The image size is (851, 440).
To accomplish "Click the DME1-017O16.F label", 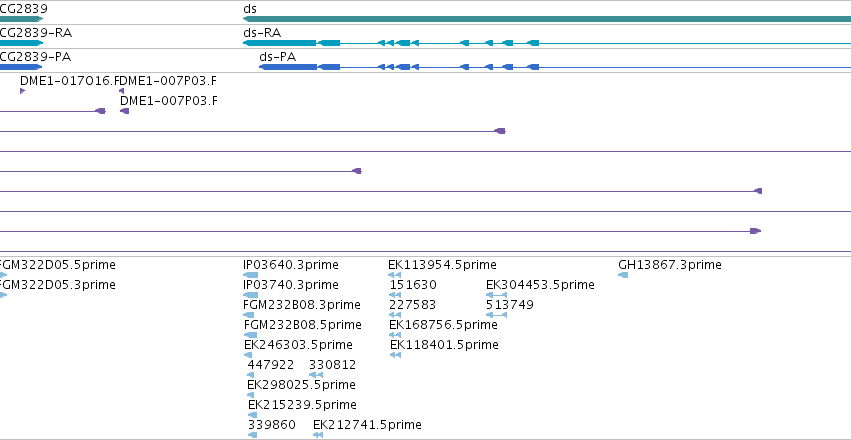I will coord(71,81).
